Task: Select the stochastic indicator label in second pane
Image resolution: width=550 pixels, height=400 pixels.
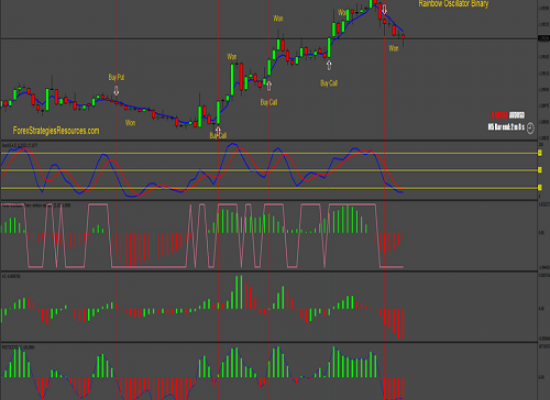Action: (x=20, y=145)
